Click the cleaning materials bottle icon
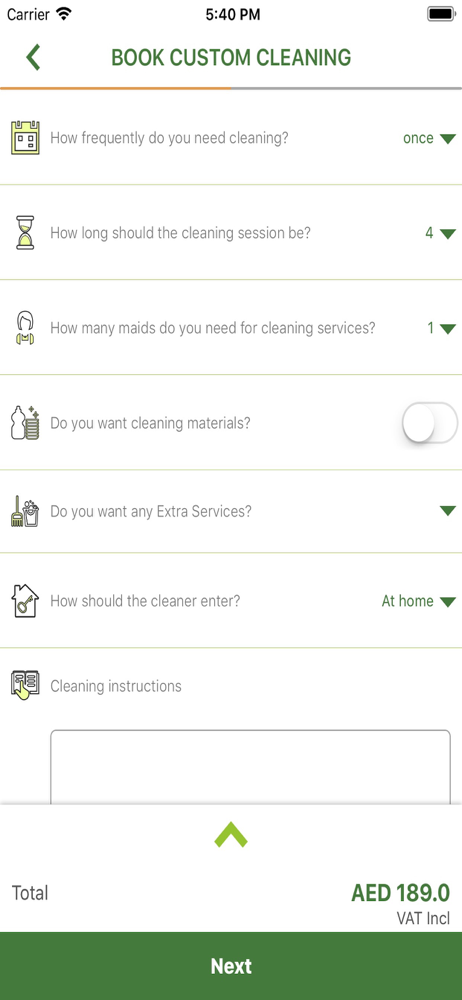Viewport: 462px width, 1000px height. 26,423
